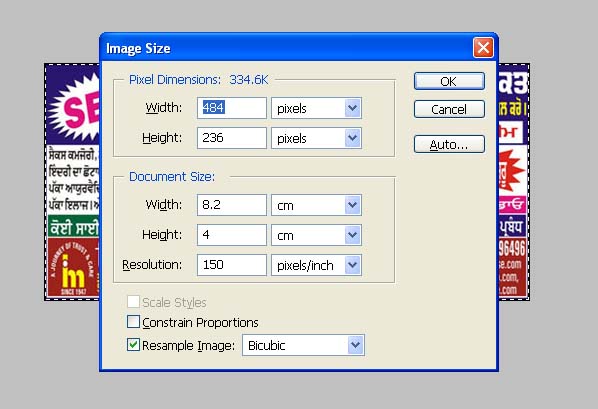
Task: Toggle the Scale Styles checkbox
Action: (x=133, y=302)
